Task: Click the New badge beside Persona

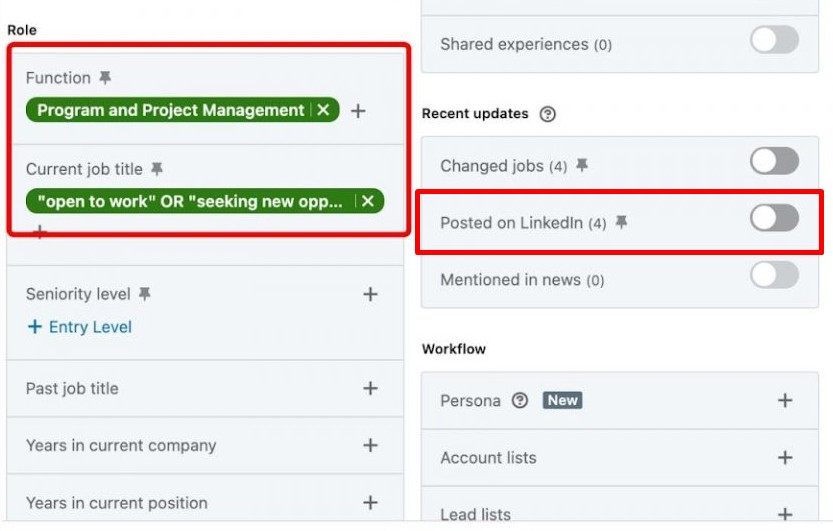Action: (563, 400)
